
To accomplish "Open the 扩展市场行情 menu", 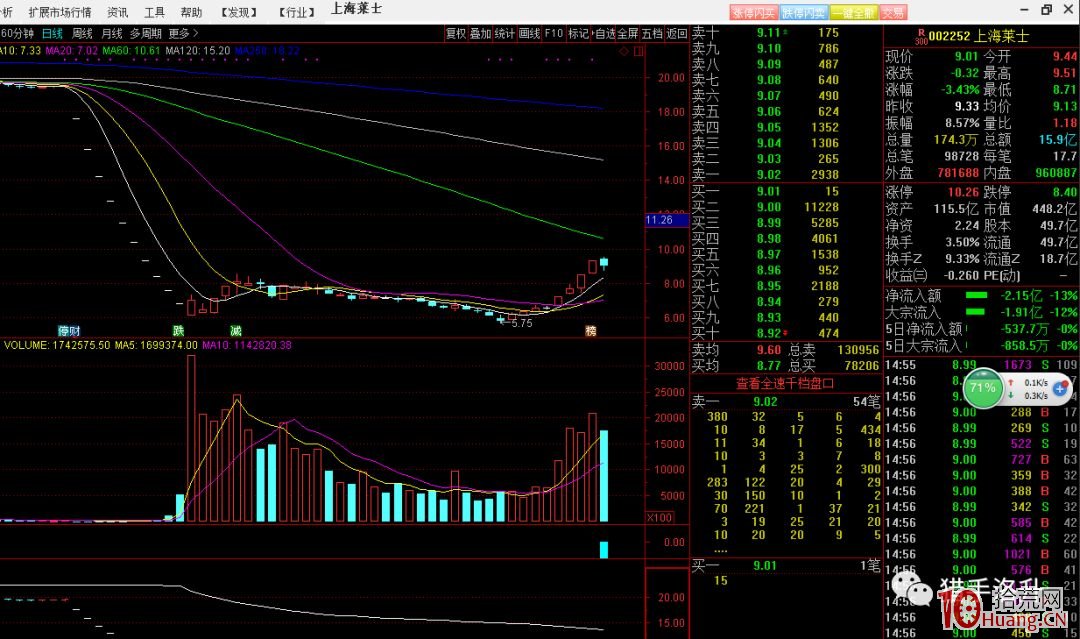I will pos(59,12).
